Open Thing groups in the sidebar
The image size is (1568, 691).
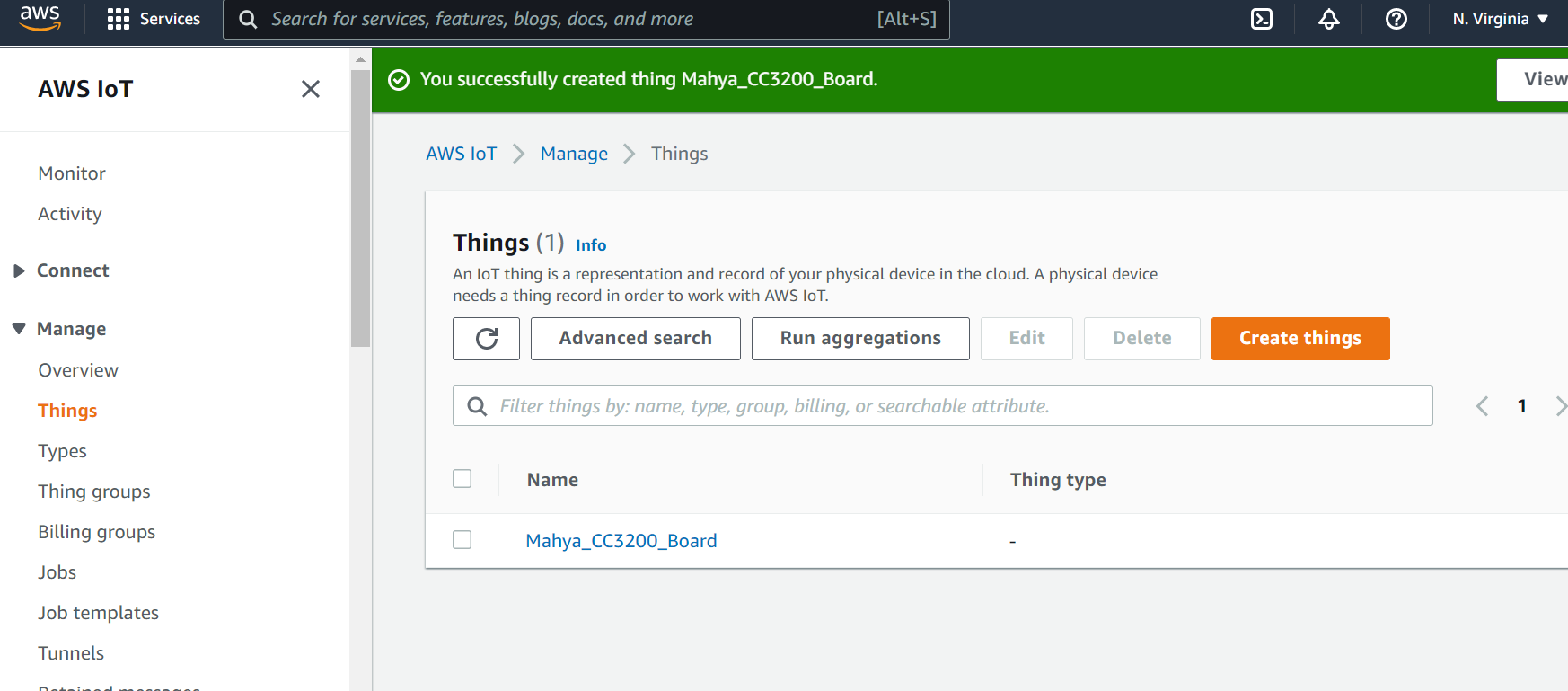pos(94,492)
